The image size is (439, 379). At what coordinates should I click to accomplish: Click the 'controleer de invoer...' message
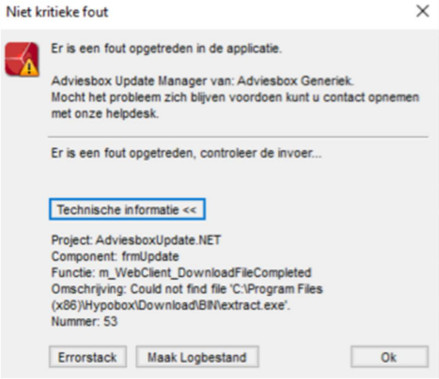[261, 153]
